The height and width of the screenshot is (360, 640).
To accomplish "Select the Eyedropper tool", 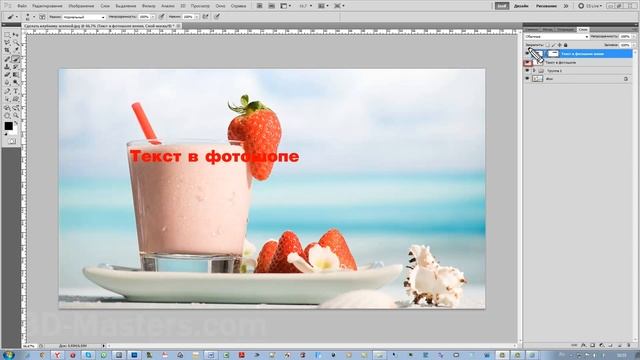I will pos(16,51).
